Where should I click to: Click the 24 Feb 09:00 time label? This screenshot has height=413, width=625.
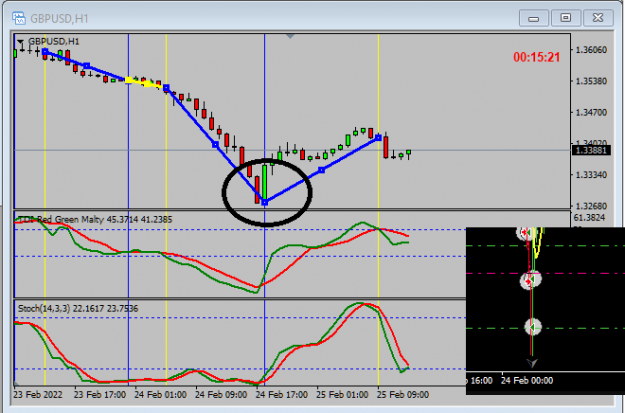221,395
